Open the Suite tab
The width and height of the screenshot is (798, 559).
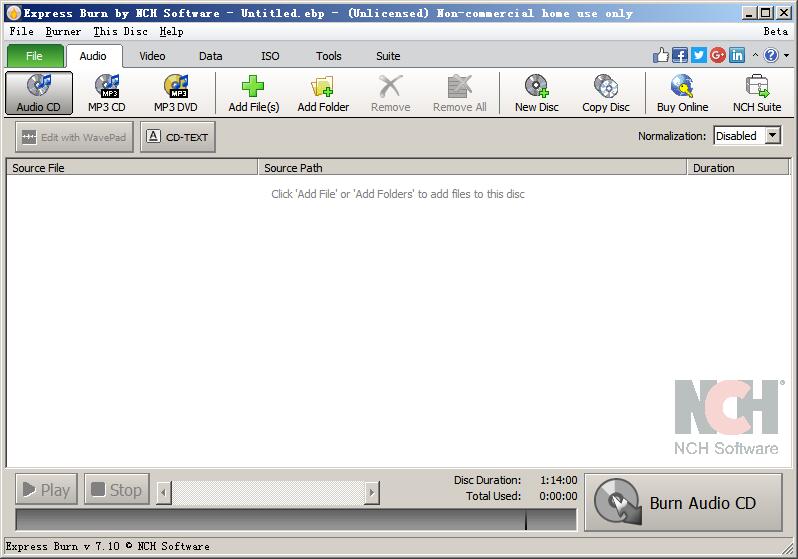coord(388,56)
